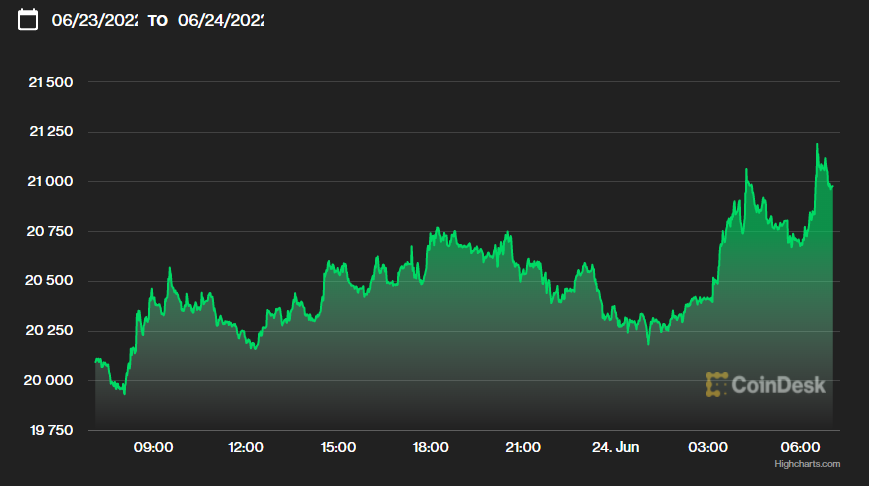Screen dimensions: 869x486
Task: Click the 21 500 y-axis price label
Action: coord(50,82)
